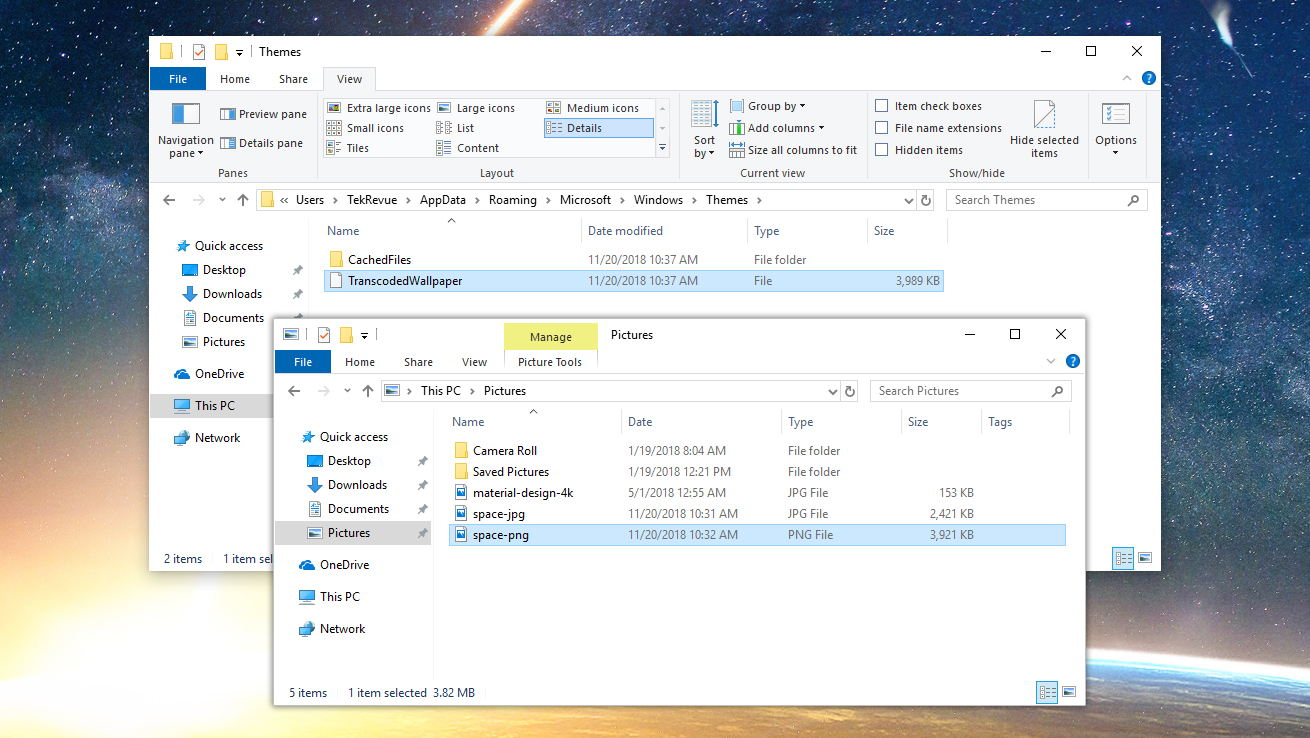Viewport: 1310px width, 738px height.
Task: Go back in Pictures window
Action: 294,391
